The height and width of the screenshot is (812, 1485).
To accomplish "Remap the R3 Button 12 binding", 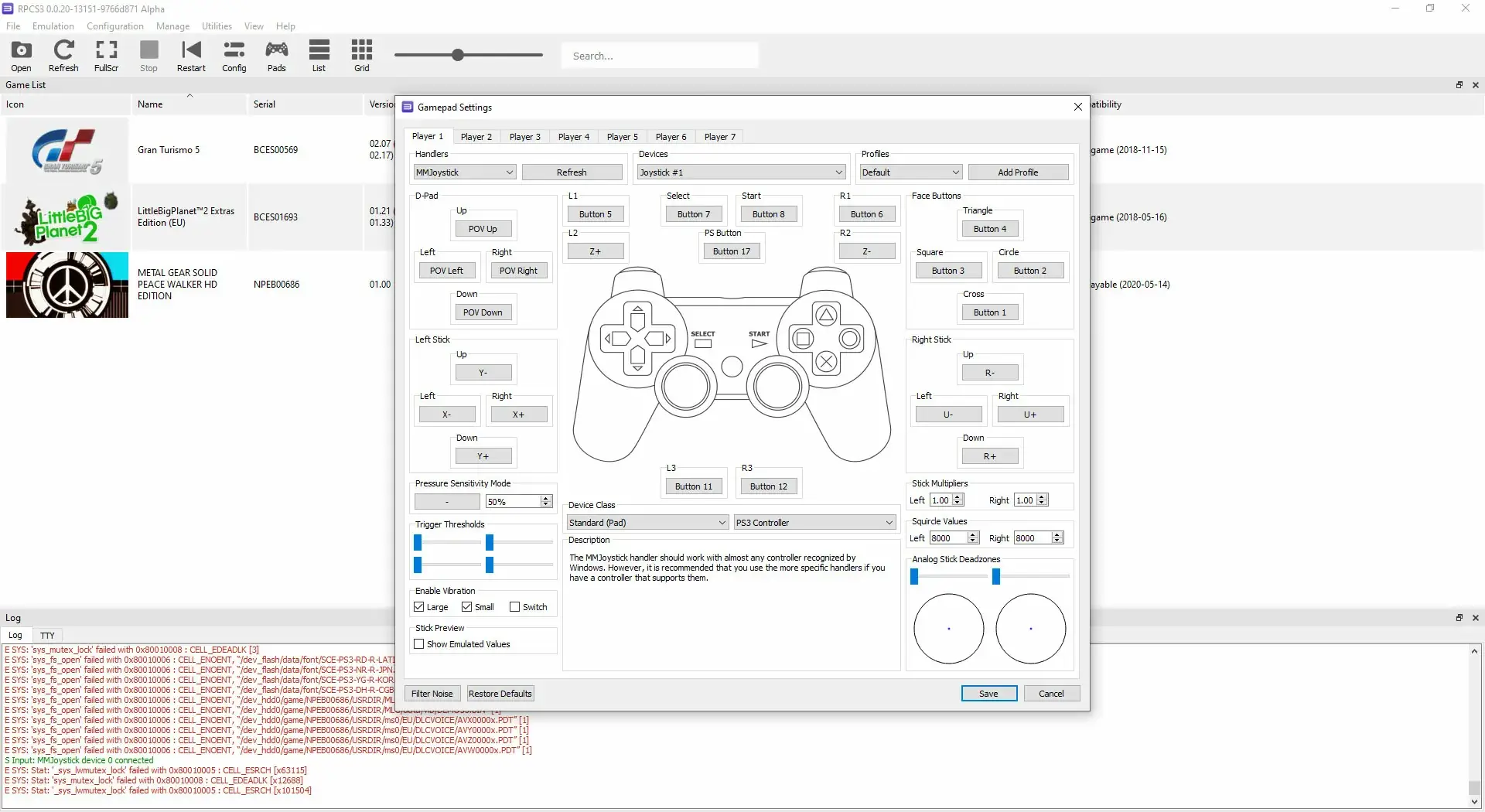I will pyautogui.click(x=768, y=486).
